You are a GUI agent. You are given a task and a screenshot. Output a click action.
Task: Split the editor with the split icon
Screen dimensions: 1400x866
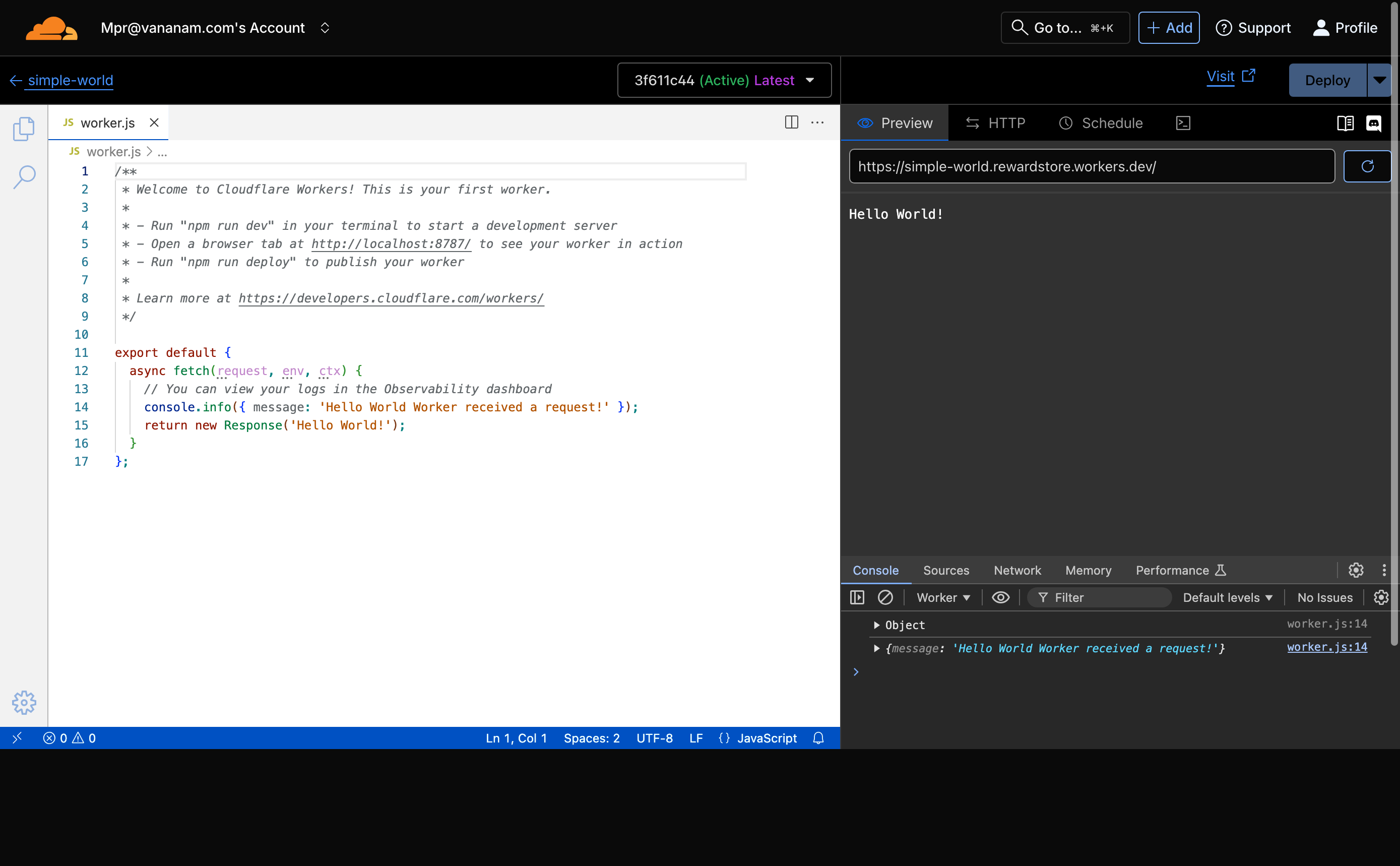tap(791, 122)
